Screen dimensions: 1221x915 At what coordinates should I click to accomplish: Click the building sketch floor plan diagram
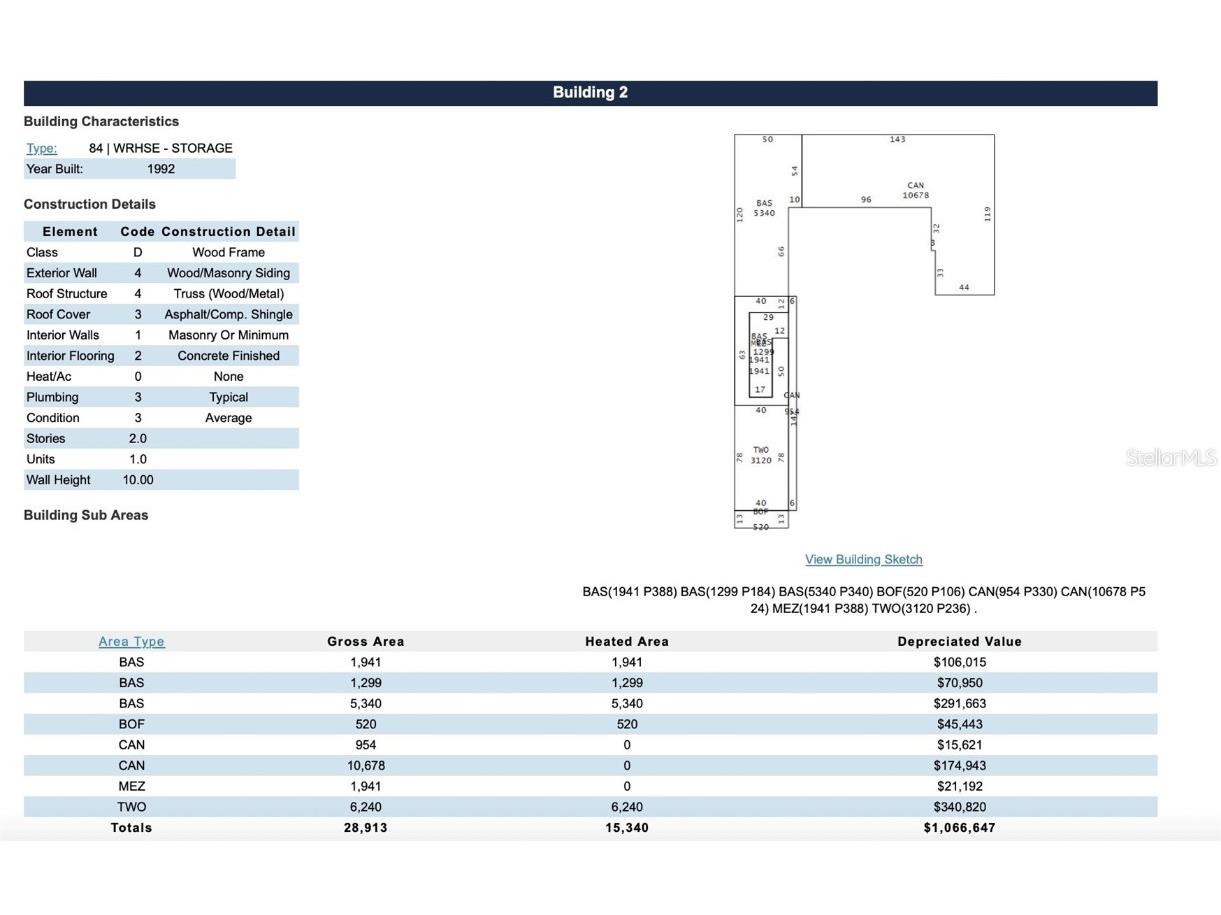point(864,331)
